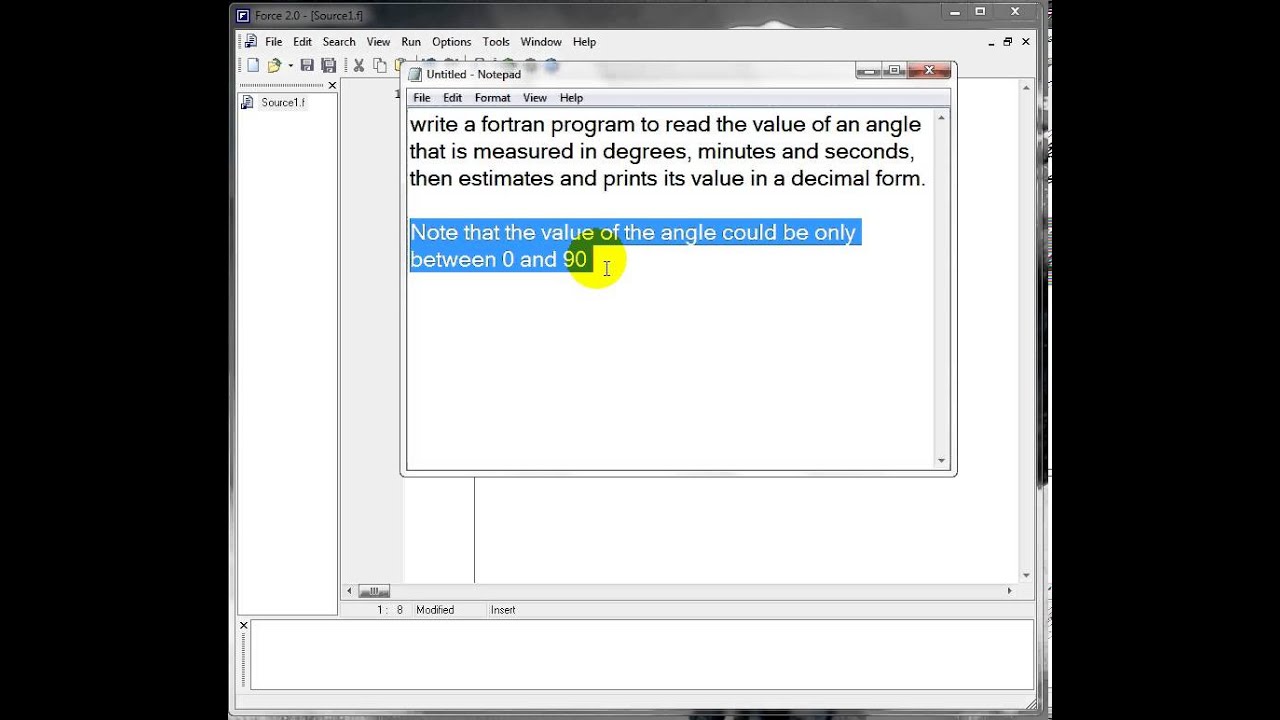Click Force editor vertical scrollbar up arrow
The width and height of the screenshot is (1280, 720).
pos(1026,88)
